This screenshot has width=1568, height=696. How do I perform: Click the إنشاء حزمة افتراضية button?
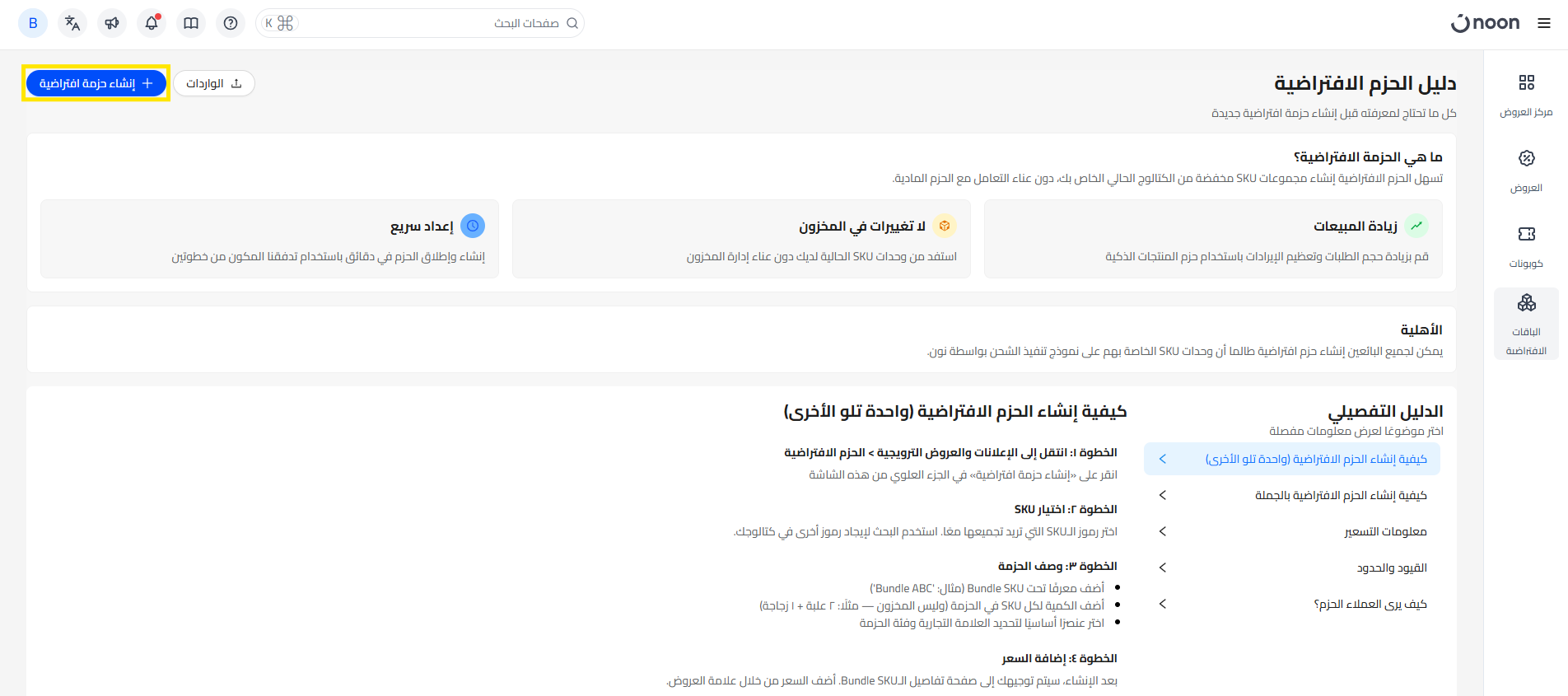[x=96, y=83]
